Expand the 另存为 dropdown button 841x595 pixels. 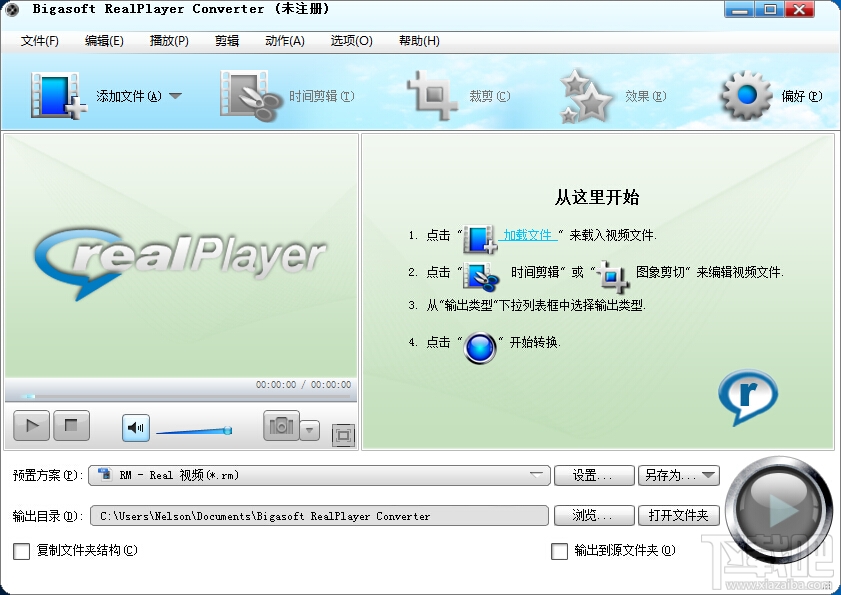(x=679, y=475)
